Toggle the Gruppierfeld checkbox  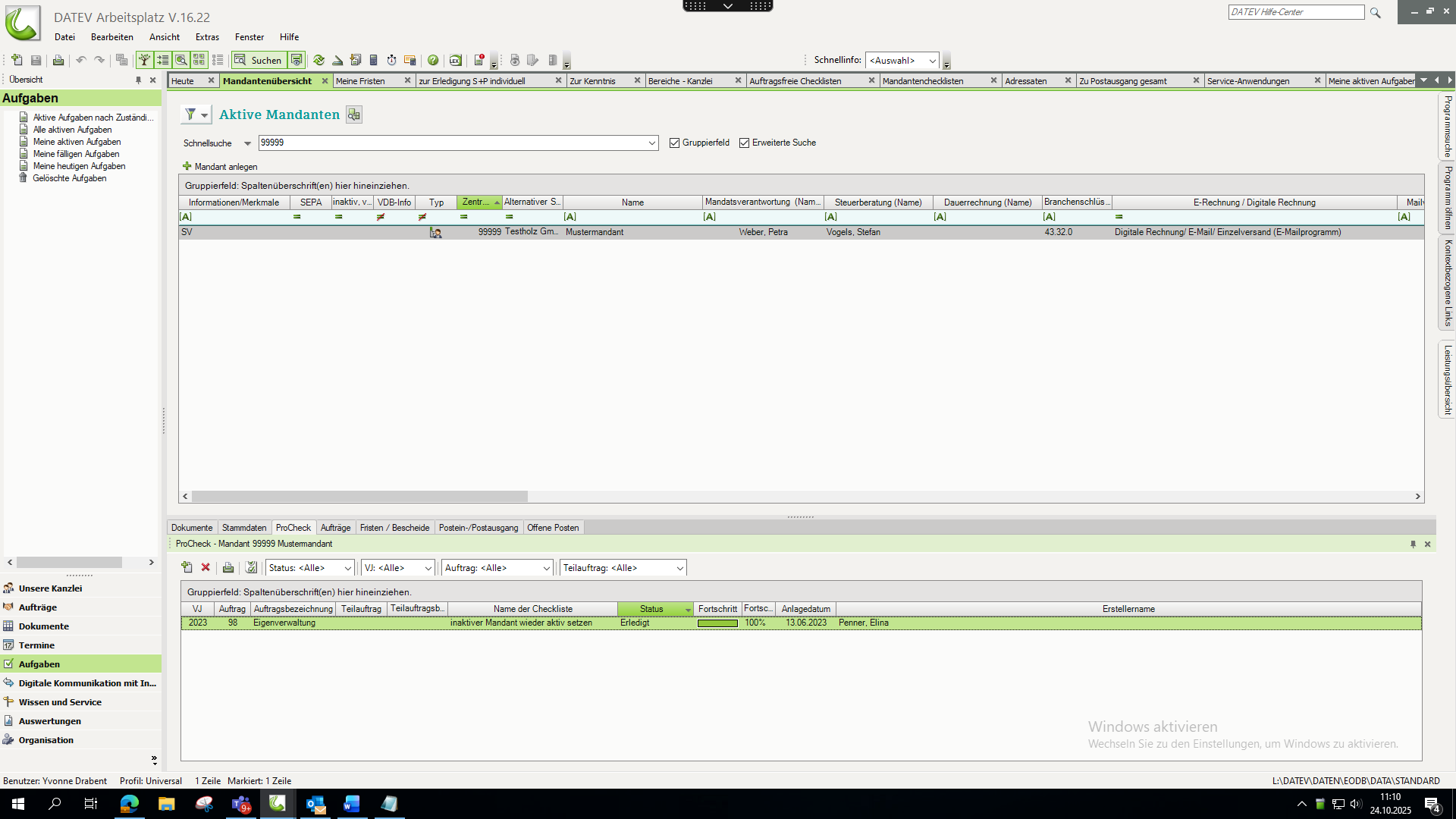[x=674, y=143]
